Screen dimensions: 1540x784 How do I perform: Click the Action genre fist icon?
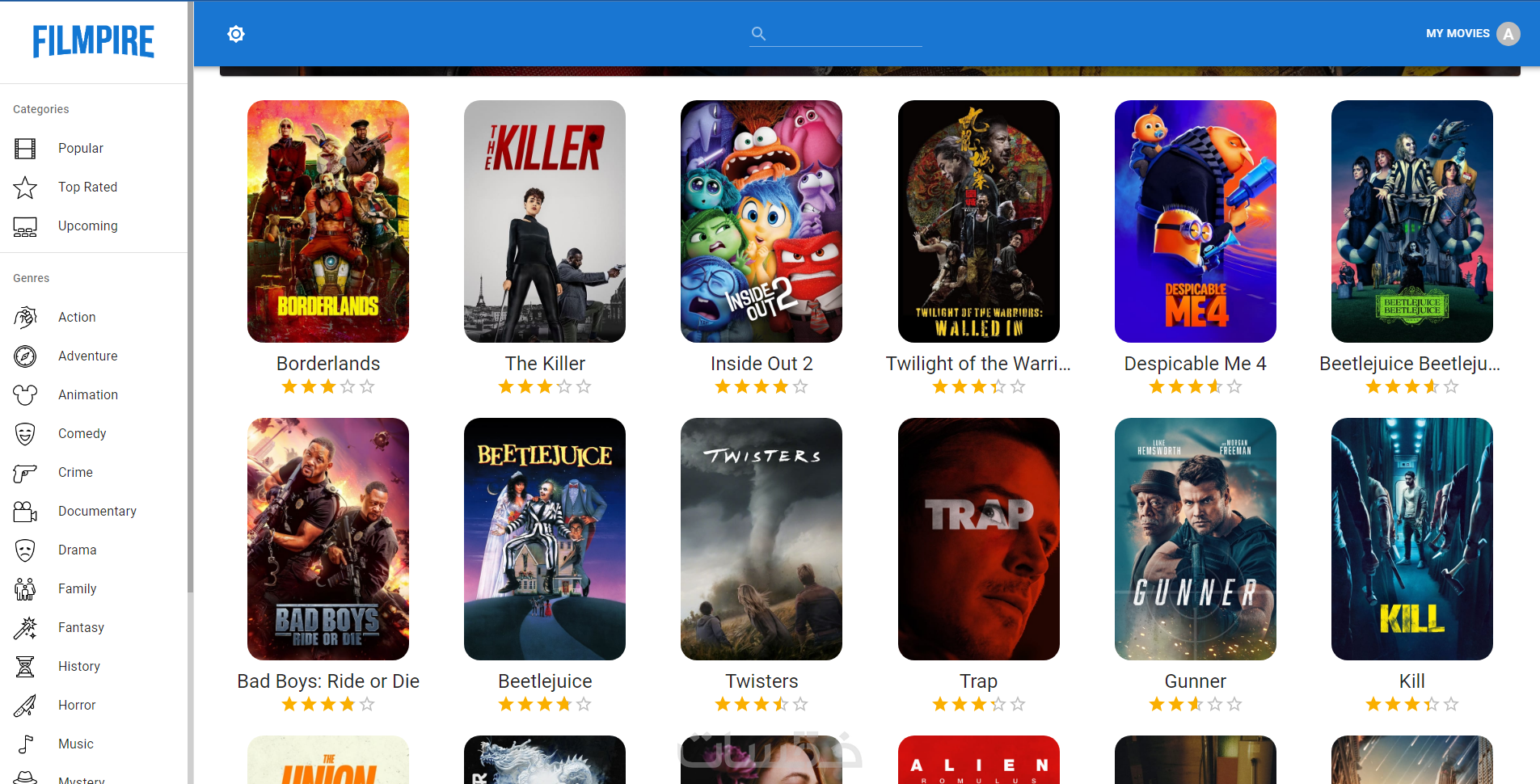click(25, 318)
